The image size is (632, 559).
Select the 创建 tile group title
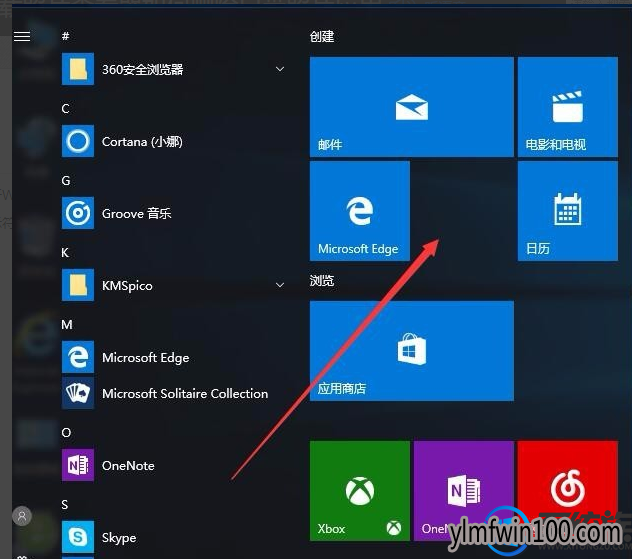tap(322, 37)
